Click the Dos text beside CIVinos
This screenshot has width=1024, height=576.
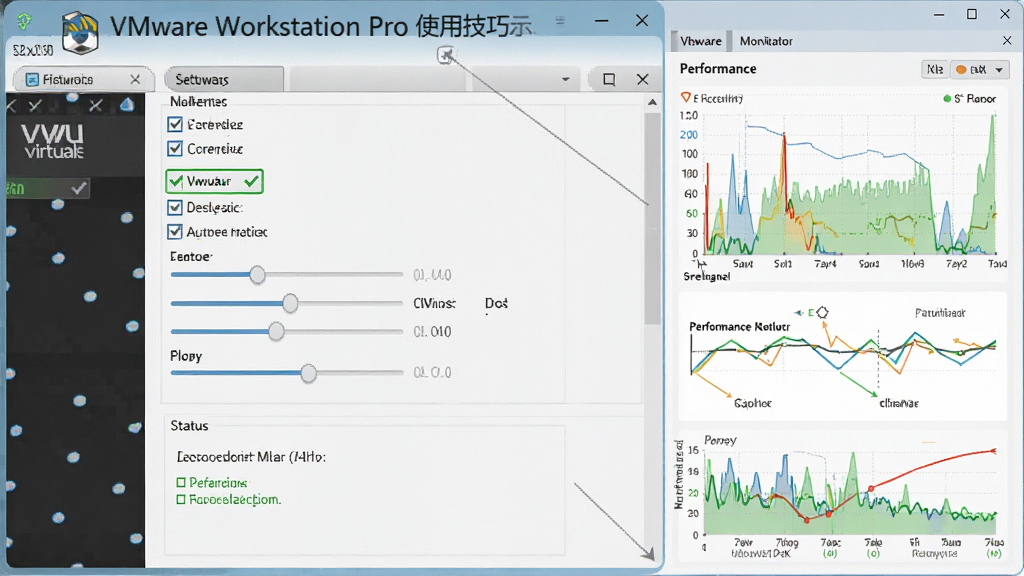[496, 303]
